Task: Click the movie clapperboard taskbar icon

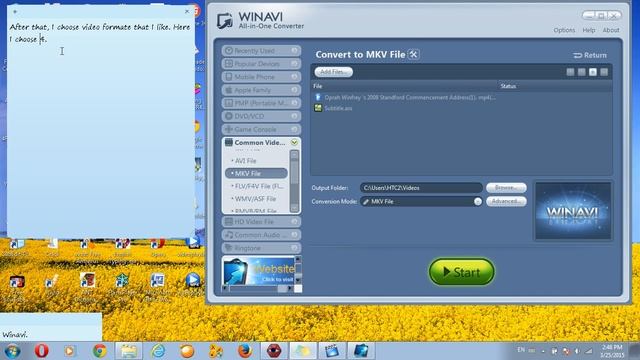Action: tap(332, 351)
